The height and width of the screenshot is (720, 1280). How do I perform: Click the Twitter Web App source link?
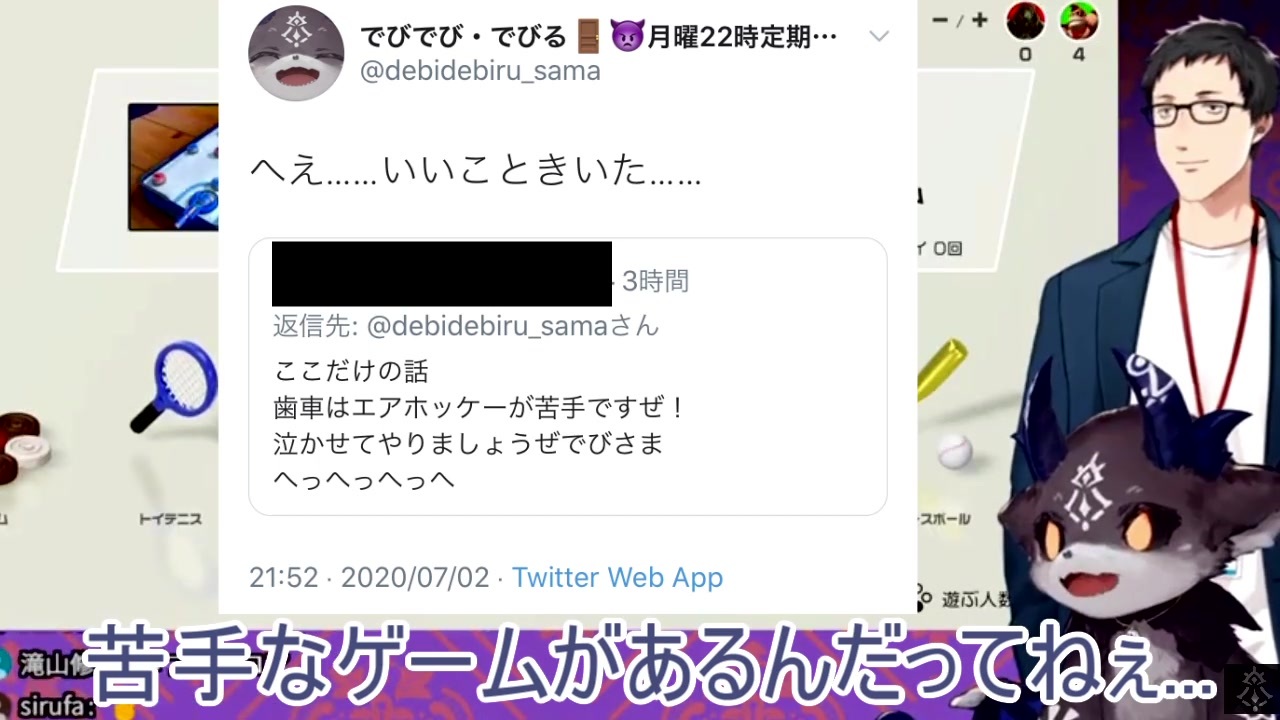[617, 577]
